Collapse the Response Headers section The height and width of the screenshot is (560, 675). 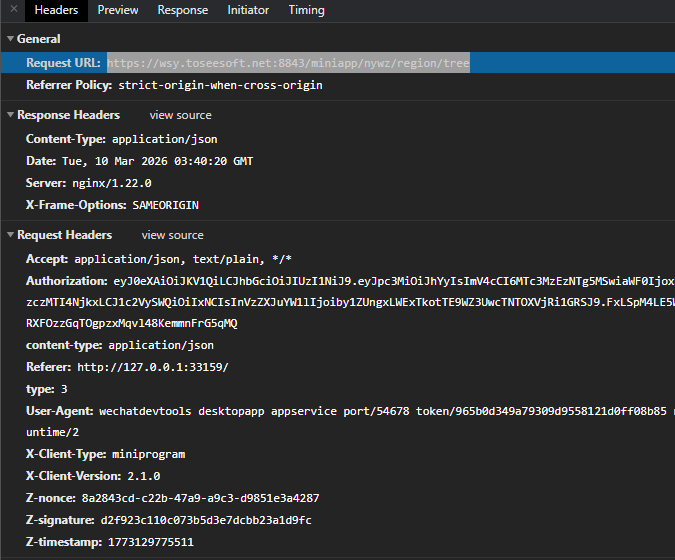point(11,114)
